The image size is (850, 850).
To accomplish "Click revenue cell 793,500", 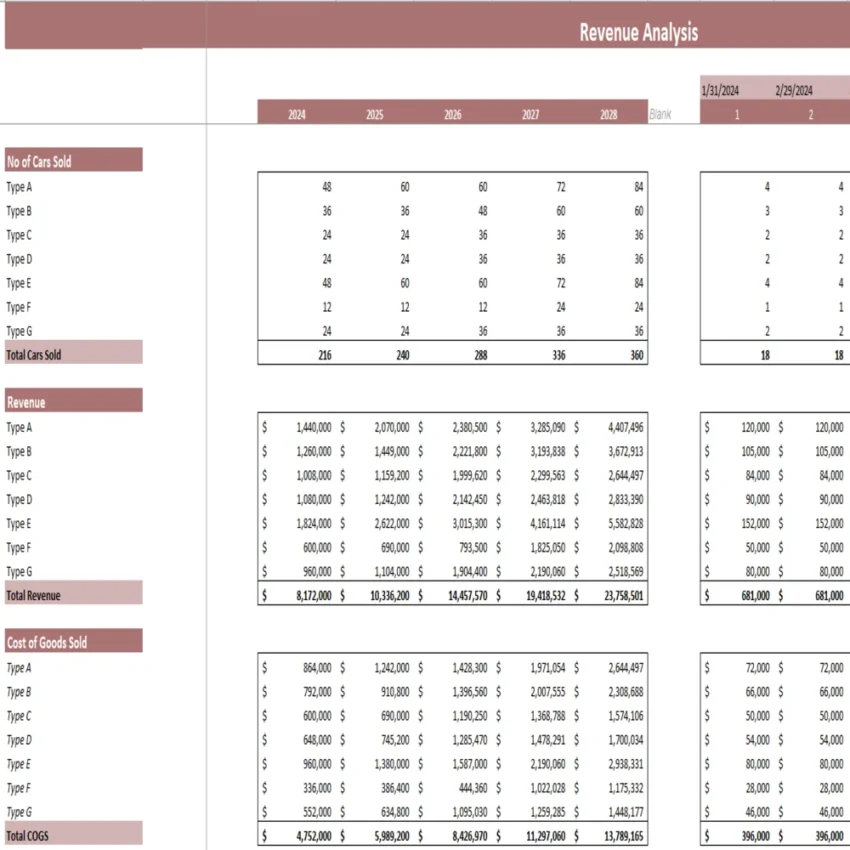I will point(473,548).
